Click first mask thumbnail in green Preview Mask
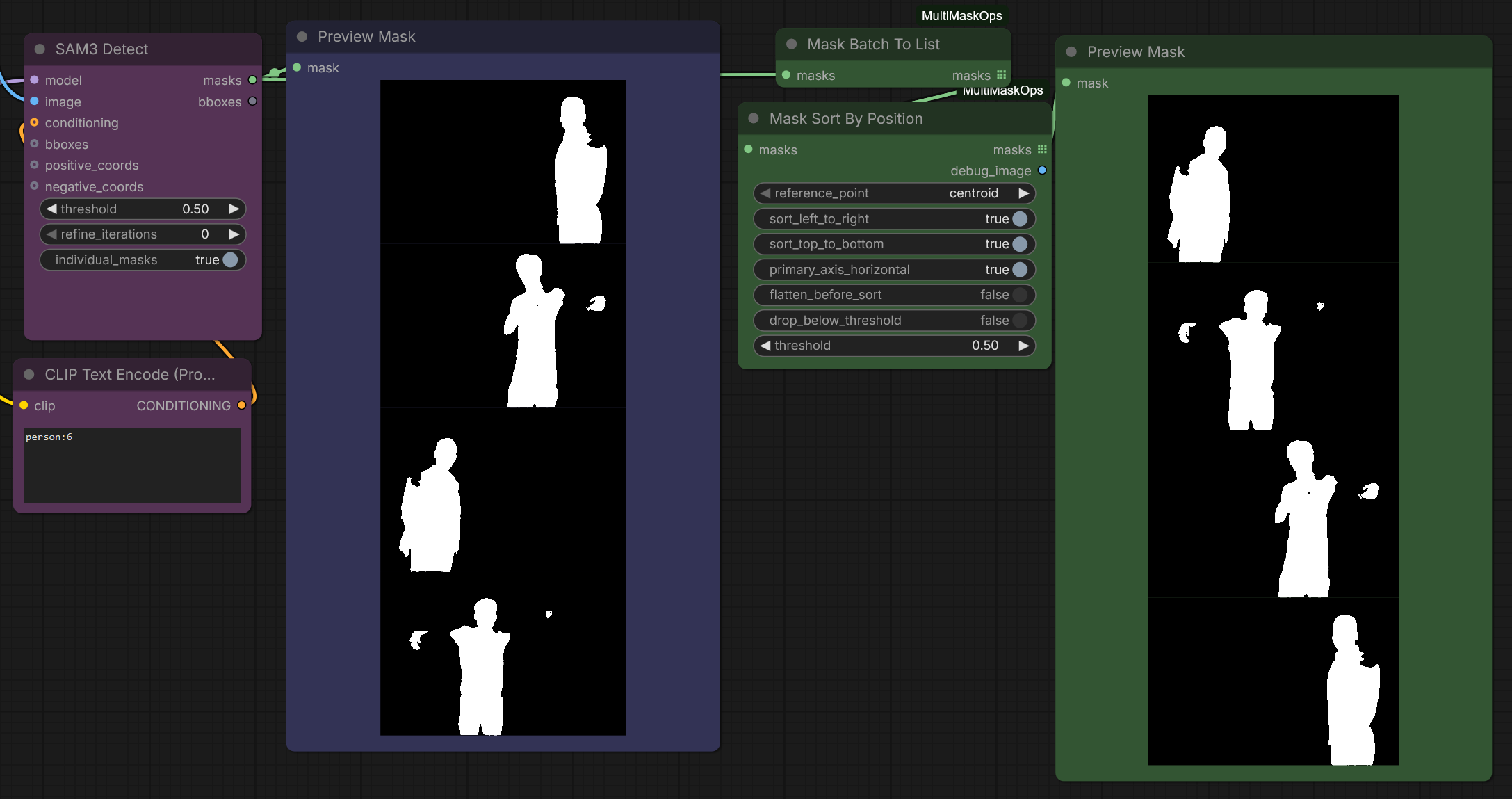Screen dimensions: 1512x799 tap(1274, 179)
